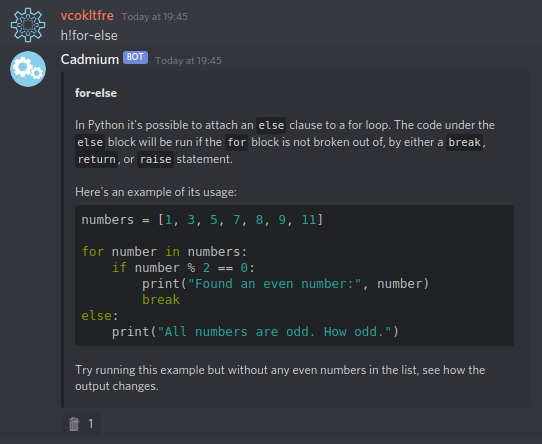Click the bold 'for-else' embed title
This screenshot has width=542, height=444.
(x=96, y=93)
